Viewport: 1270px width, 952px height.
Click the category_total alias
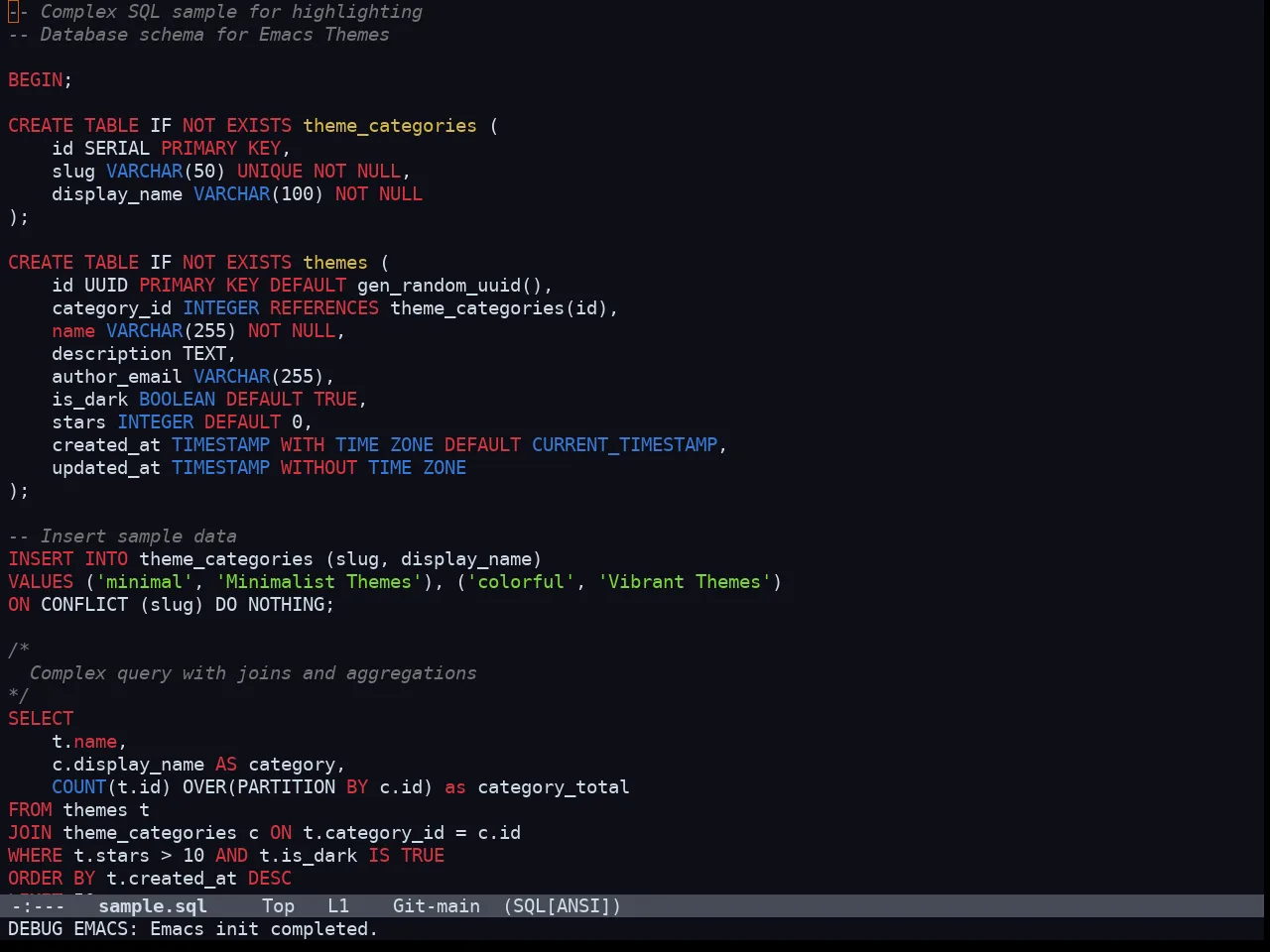tap(554, 787)
